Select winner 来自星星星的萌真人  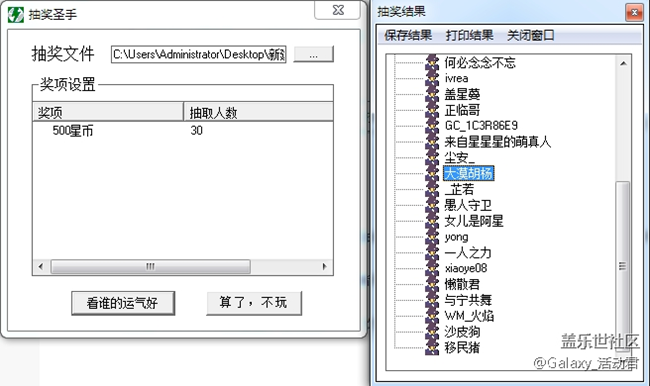(497, 142)
